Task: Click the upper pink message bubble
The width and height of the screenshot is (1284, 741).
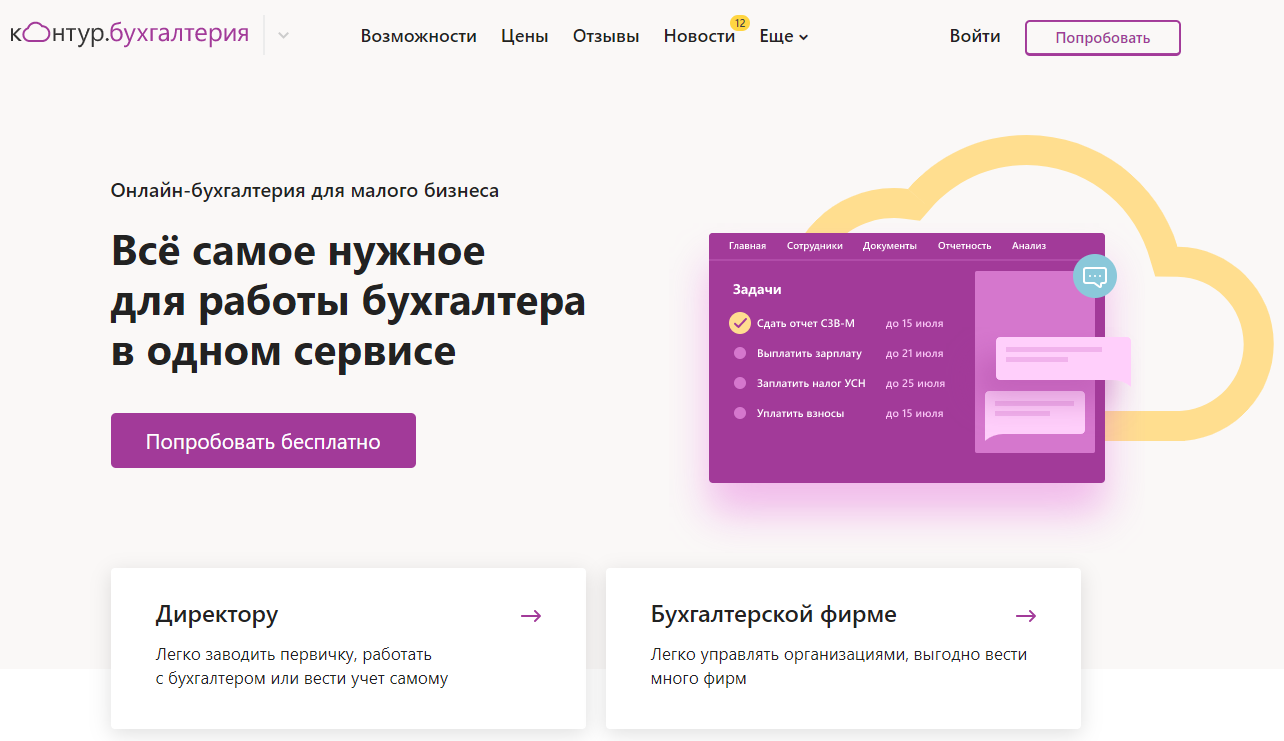Action: click(1063, 359)
